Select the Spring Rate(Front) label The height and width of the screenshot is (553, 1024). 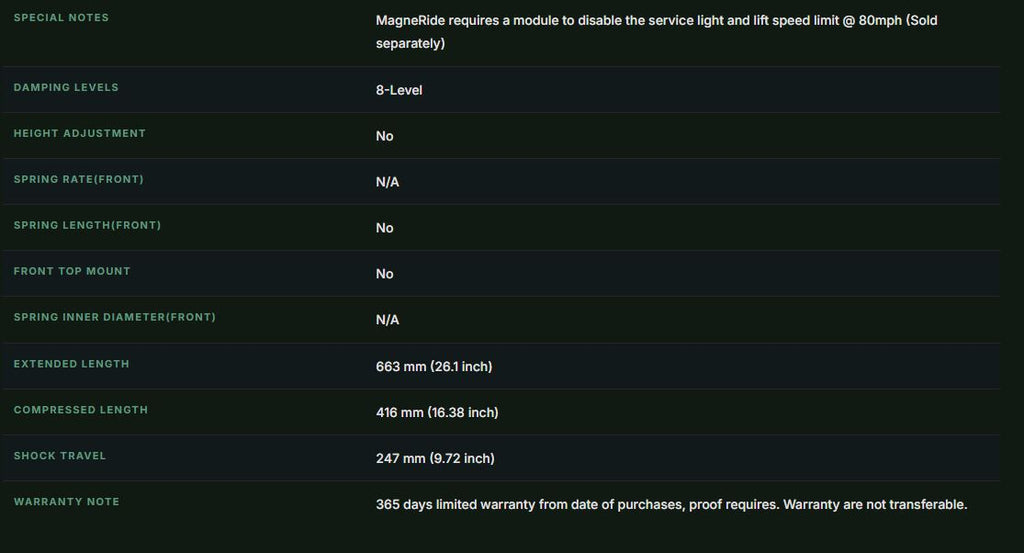tap(78, 179)
